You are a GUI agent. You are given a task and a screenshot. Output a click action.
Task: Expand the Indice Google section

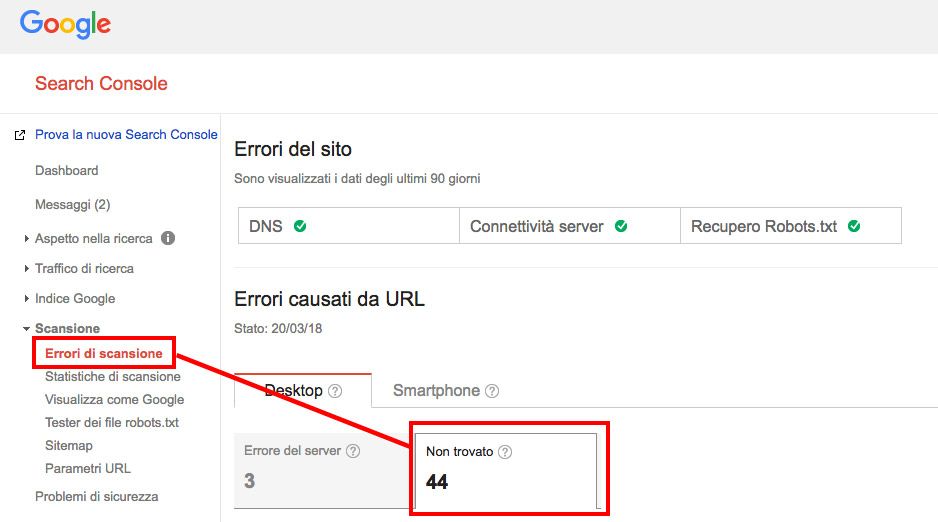click(26, 298)
